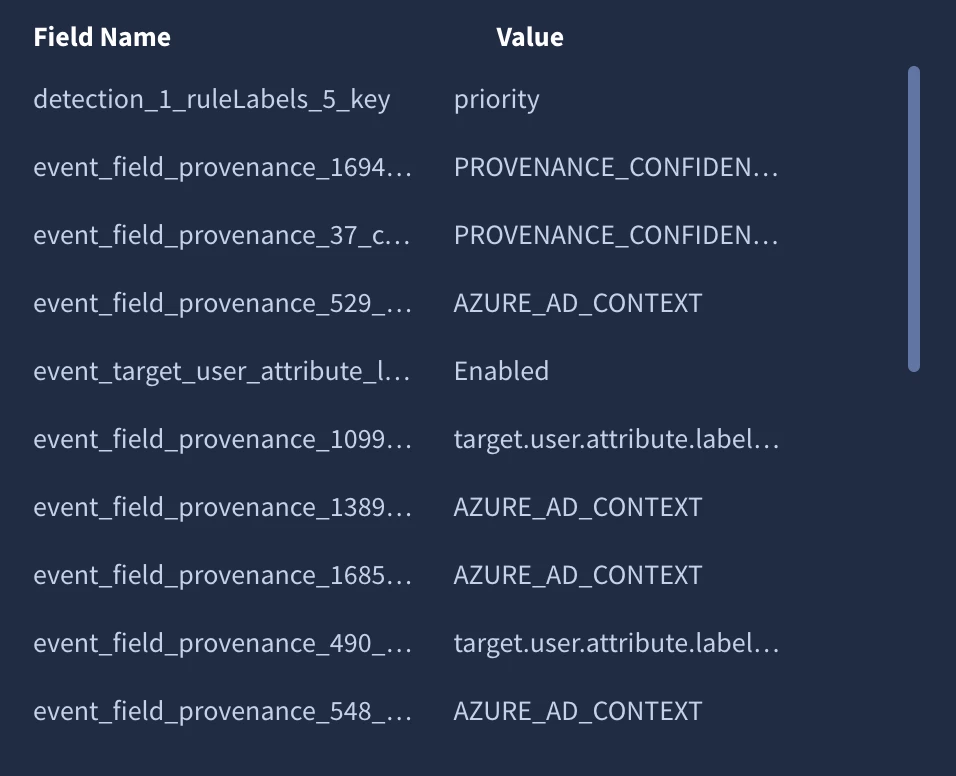Screen dimensions: 956x776
Task: Select event_field_provenance_1389 field name
Action: (x=223, y=507)
